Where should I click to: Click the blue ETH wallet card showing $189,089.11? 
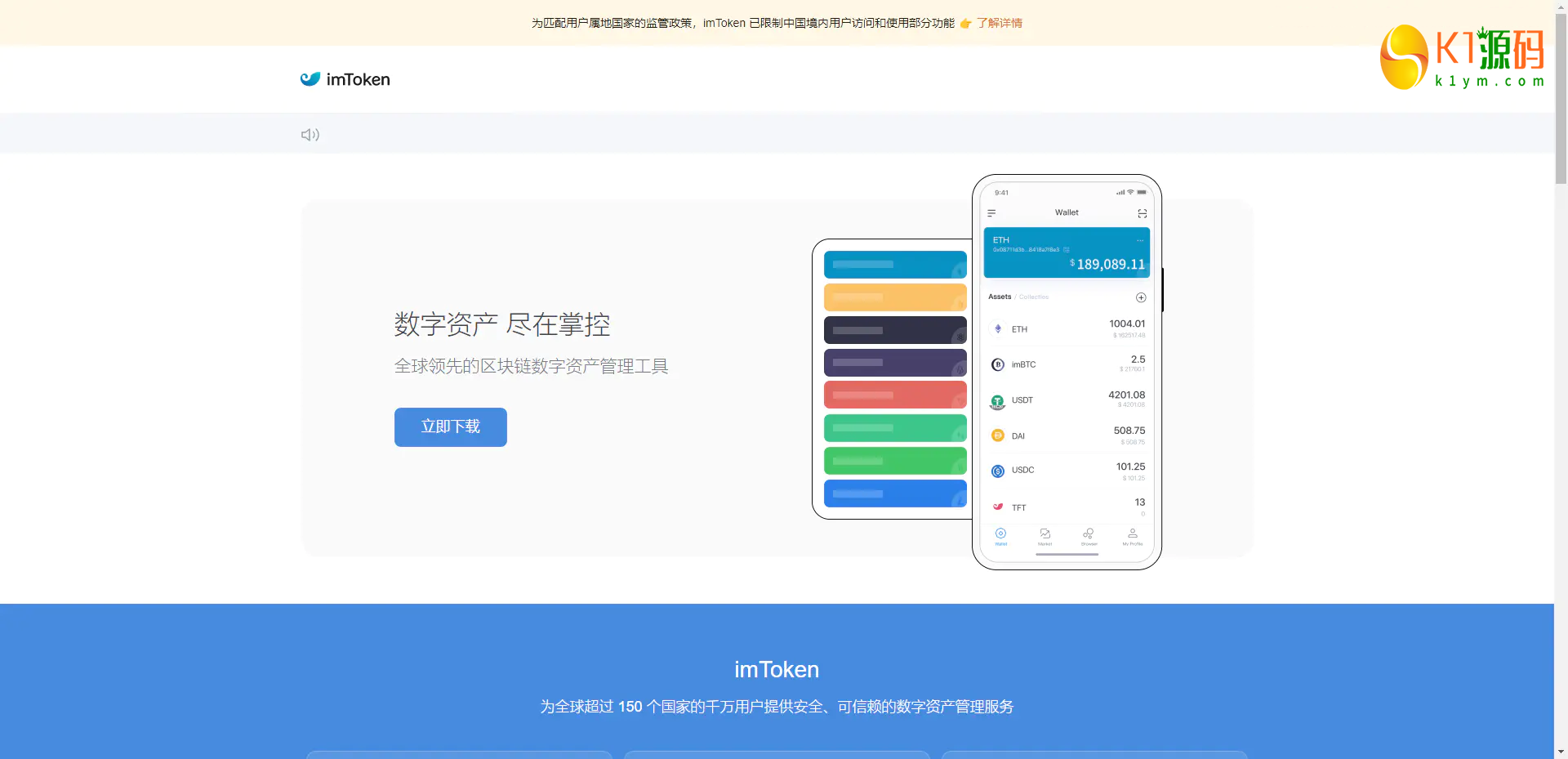(1067, 252)
